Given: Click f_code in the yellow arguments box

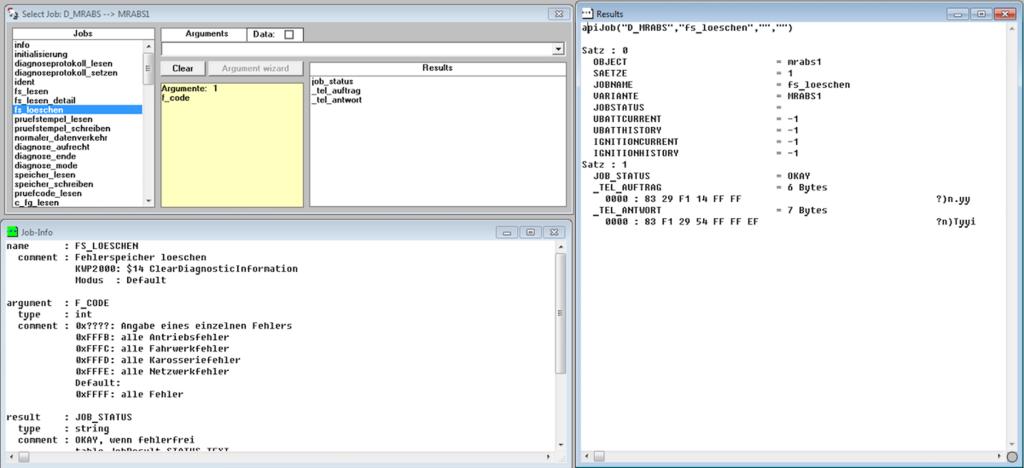Looking at the screenshot, I should click(x=176, y=98).
